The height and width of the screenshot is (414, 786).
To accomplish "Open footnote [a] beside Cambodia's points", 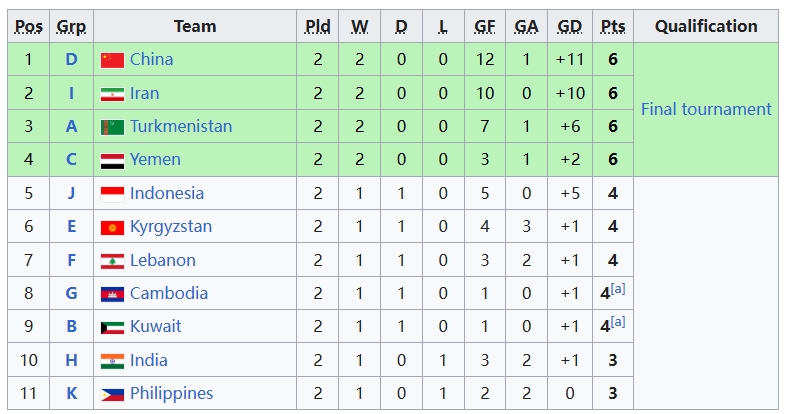I will click(618, 289).
